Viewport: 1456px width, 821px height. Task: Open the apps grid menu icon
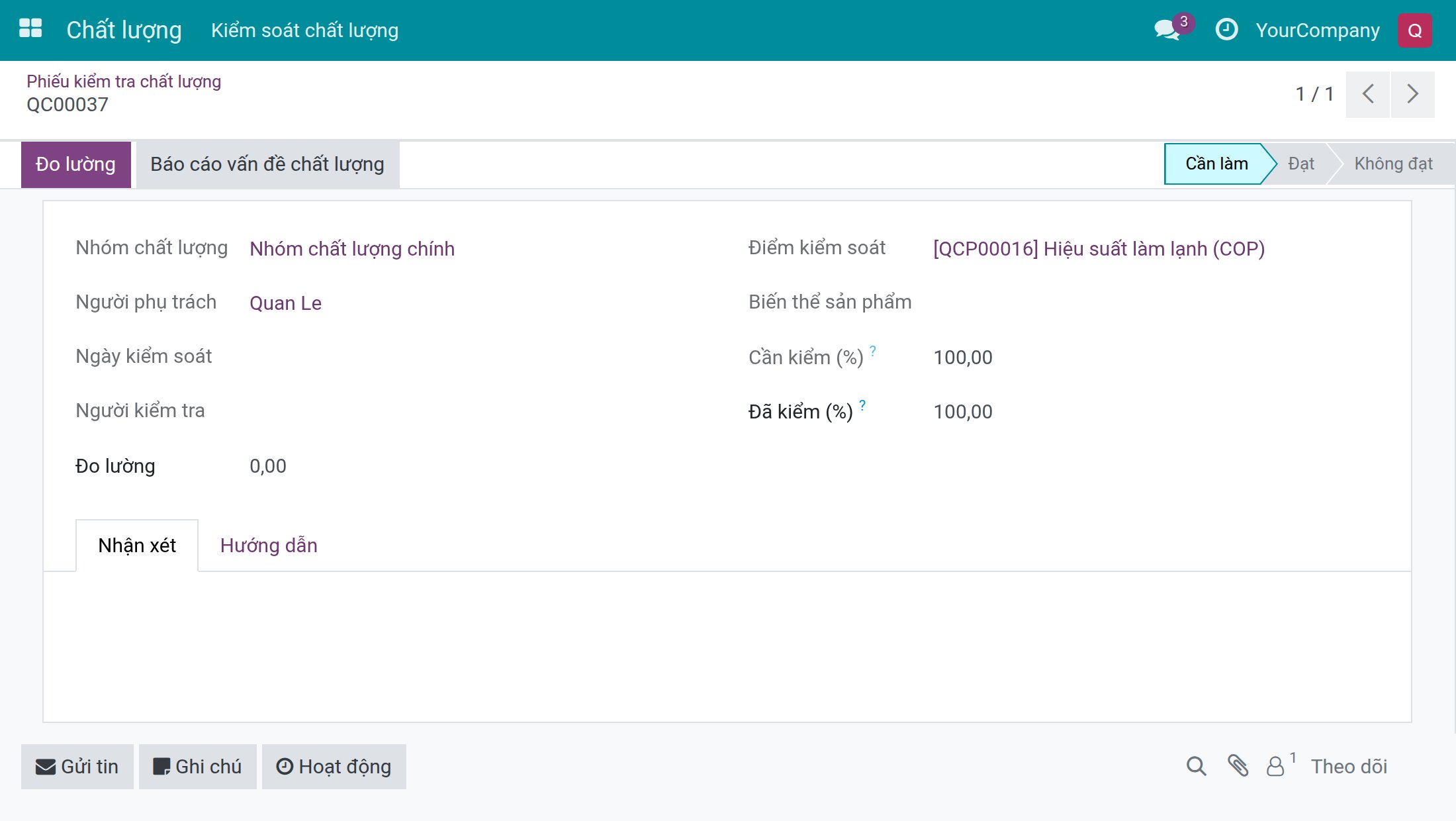point(30,30)
